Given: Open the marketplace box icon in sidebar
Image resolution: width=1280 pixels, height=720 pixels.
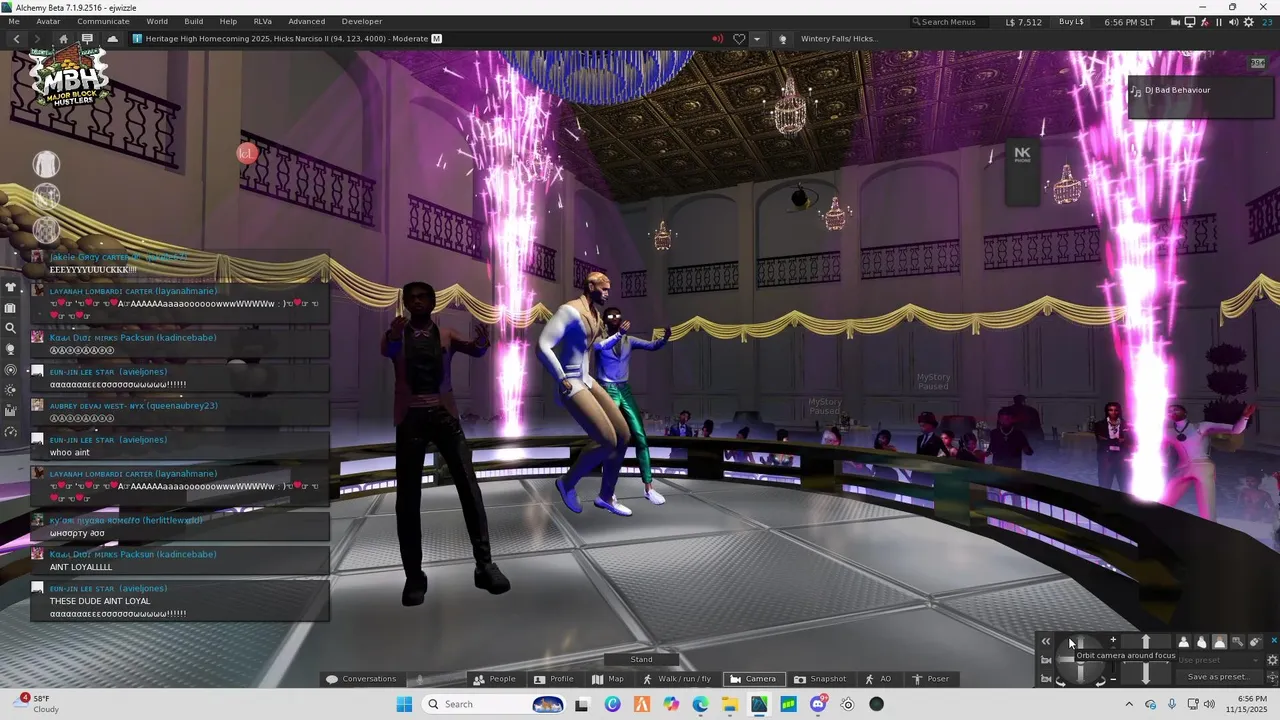Looking at the screenshot, I should (10, 411).
